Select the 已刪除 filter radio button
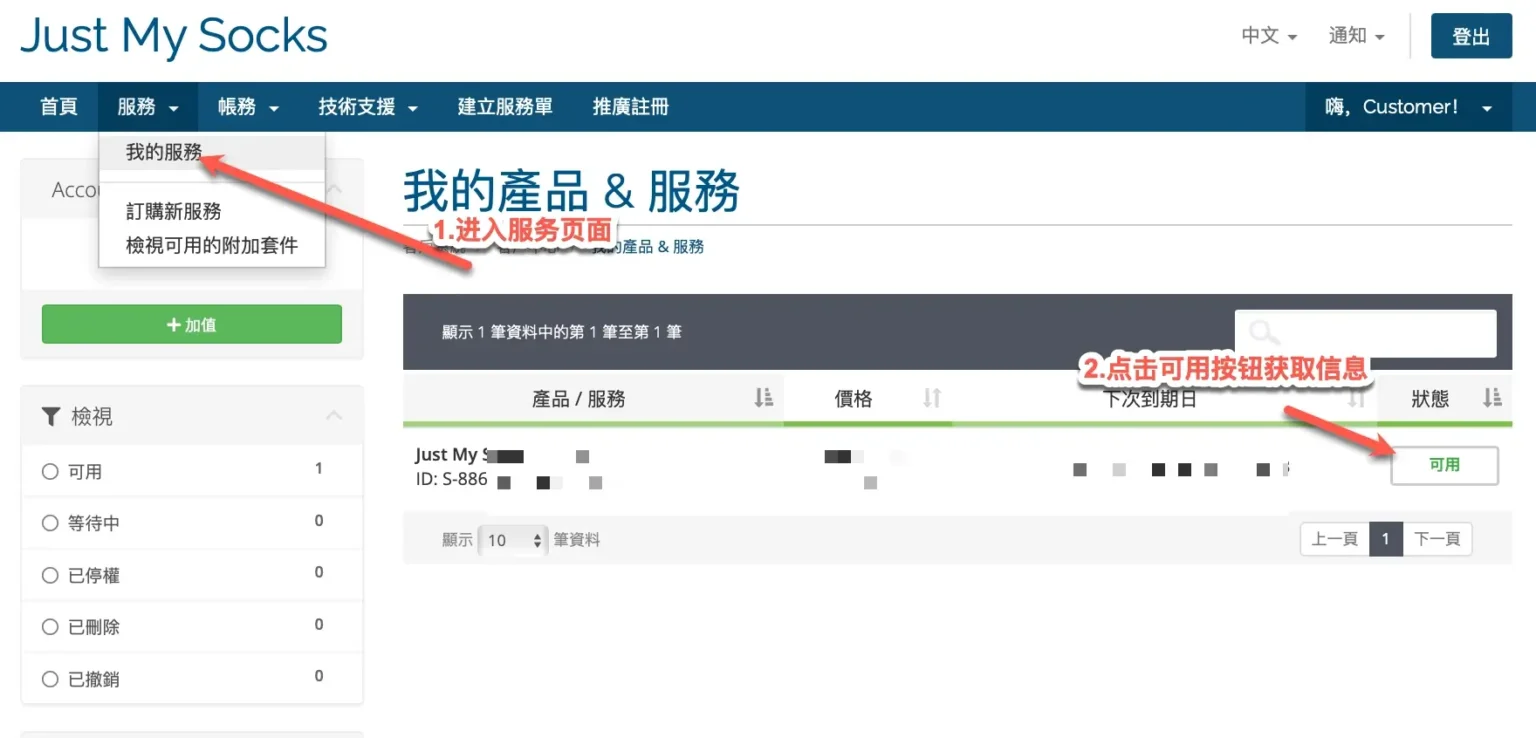Viewport: 1536px width, 738px height. pyautogui.click(x=50, y=628)
